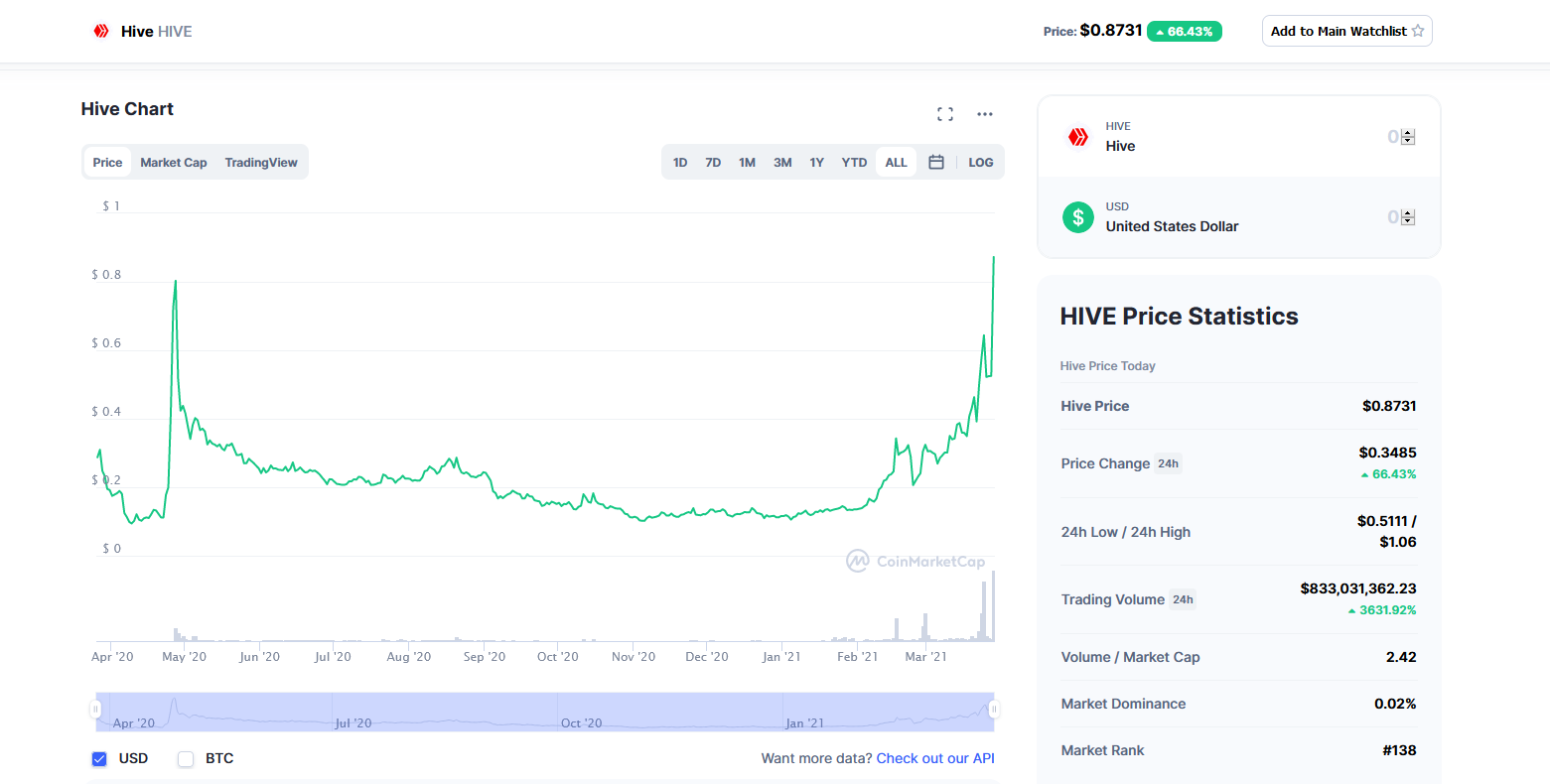Switch to the Price tab

click(107, 162)
